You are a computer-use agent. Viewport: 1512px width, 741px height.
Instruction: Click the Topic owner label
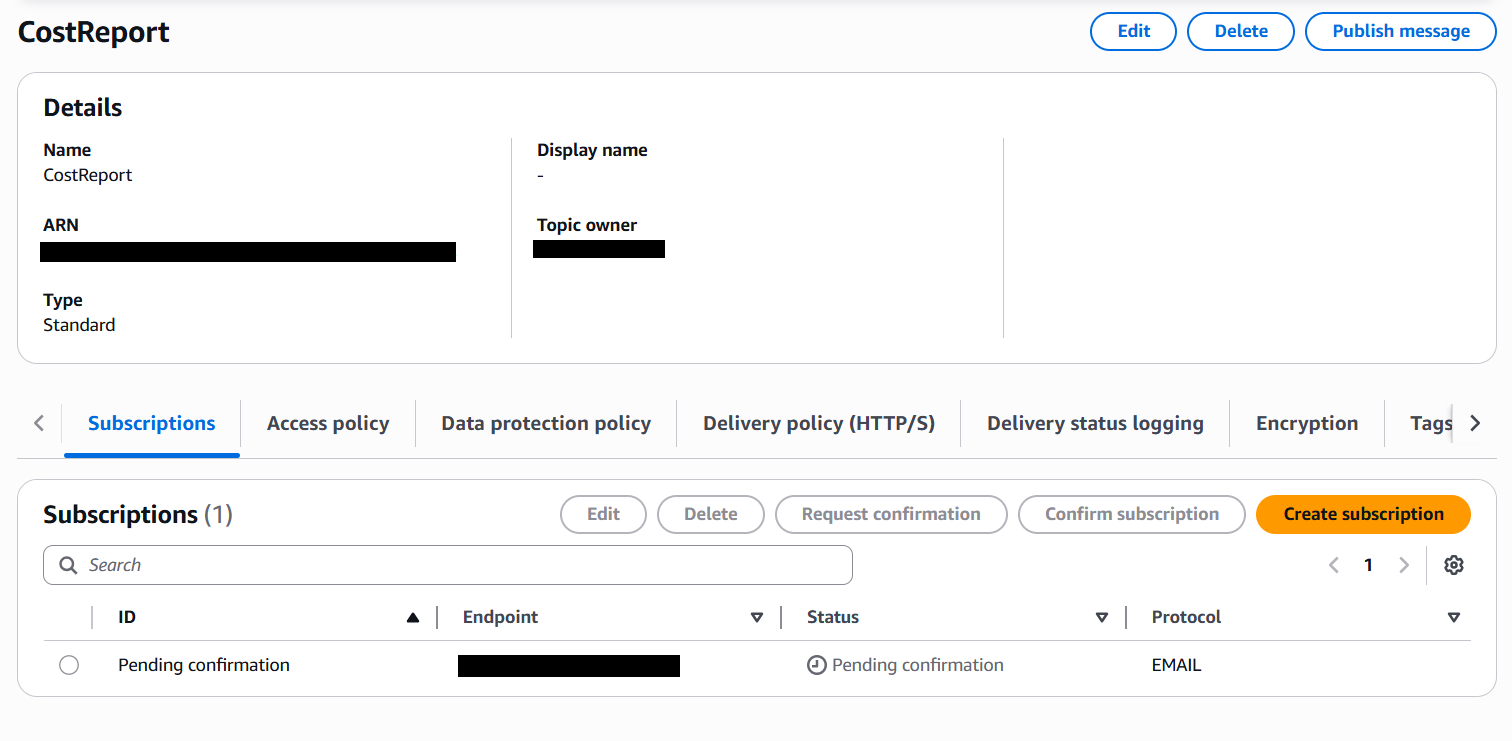tap(587, 225)
